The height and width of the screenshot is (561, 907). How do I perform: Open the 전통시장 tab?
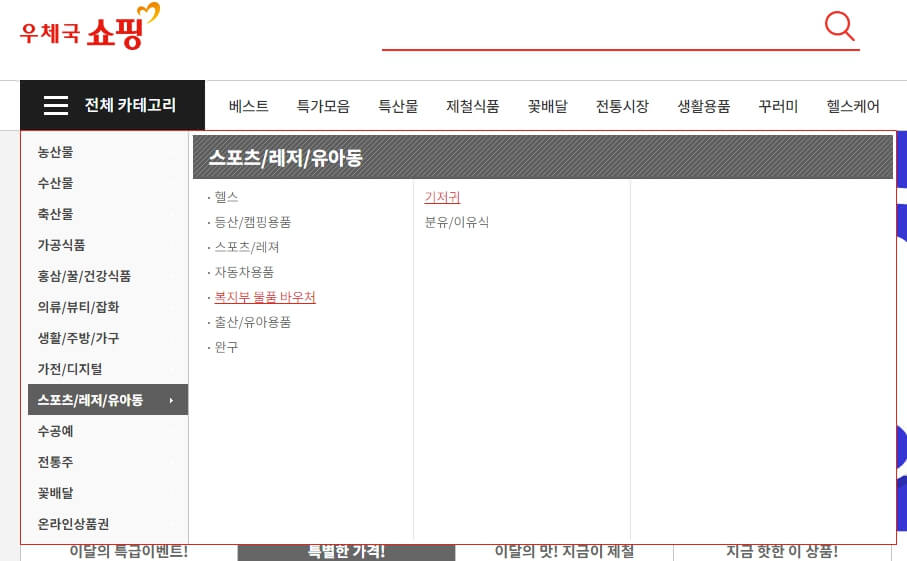click(622, 106)
